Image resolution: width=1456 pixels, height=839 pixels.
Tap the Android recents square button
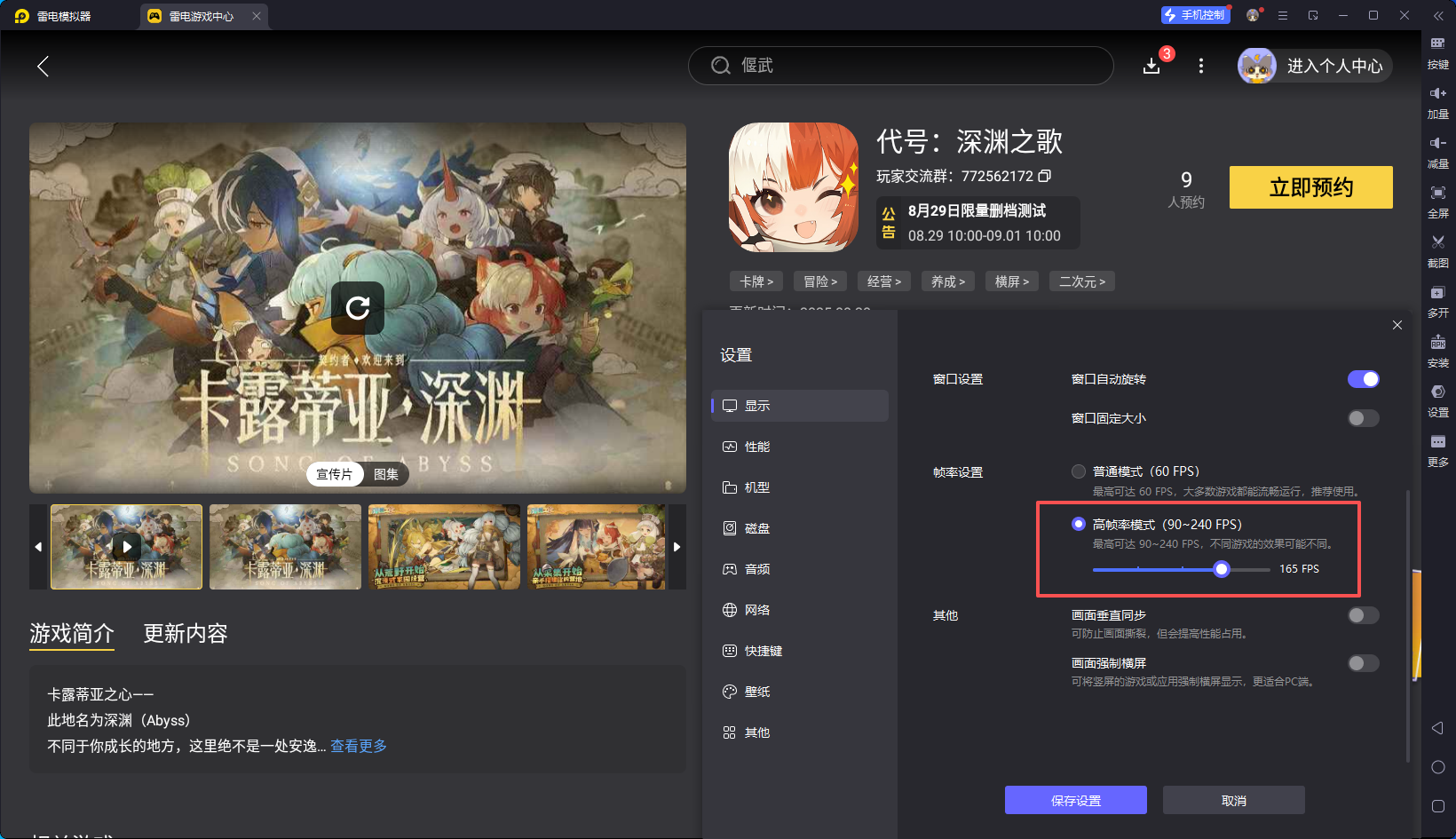tap(1438, 806)
